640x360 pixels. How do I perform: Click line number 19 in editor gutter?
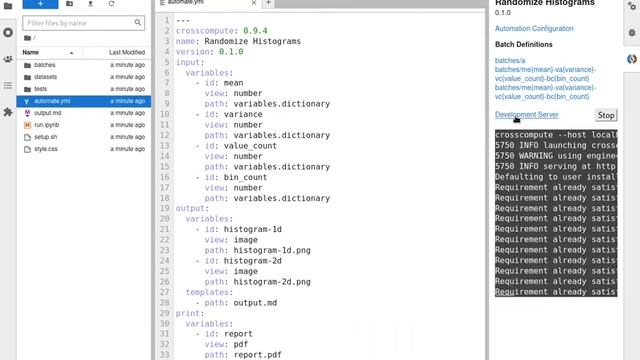click(164, 209)
